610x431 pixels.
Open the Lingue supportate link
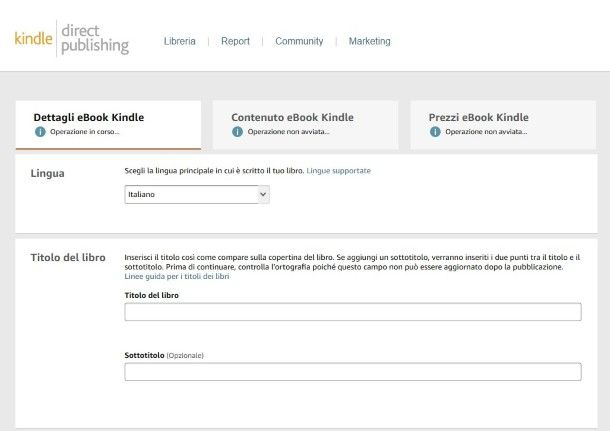(338, 172)
